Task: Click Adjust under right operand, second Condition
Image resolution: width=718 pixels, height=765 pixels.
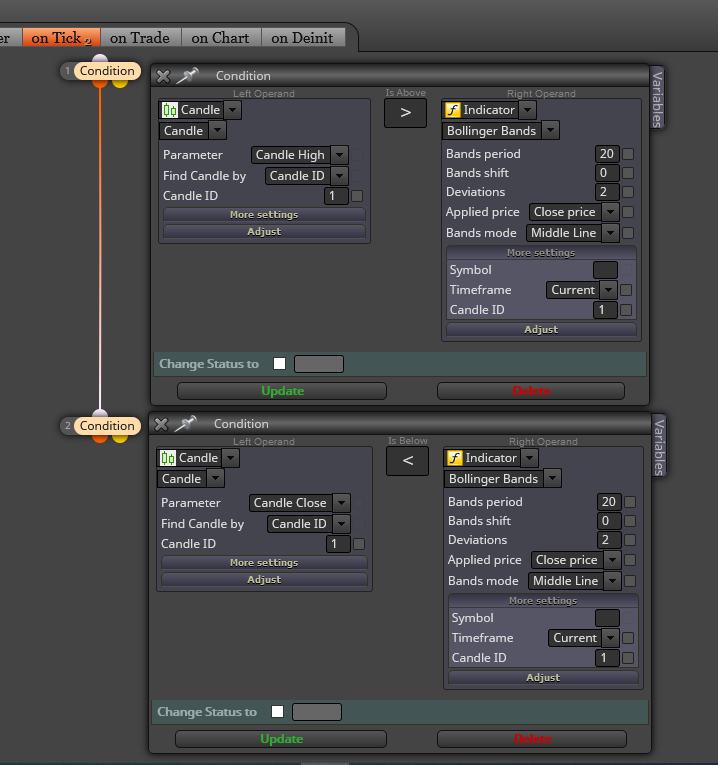Action: [543, 678]
